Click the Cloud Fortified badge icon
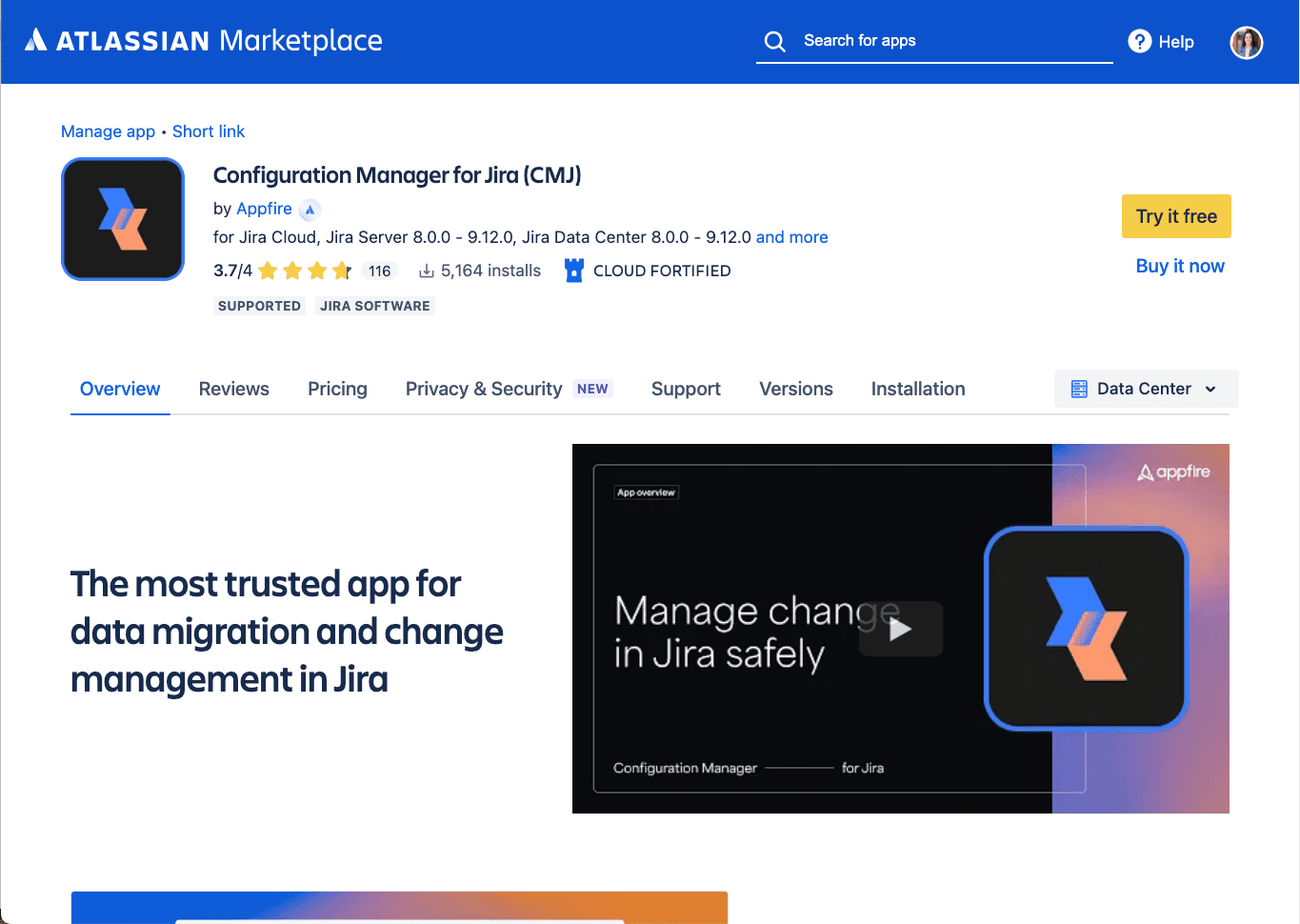This screenshot has height=924, width=1300. [x=573, y=271]
